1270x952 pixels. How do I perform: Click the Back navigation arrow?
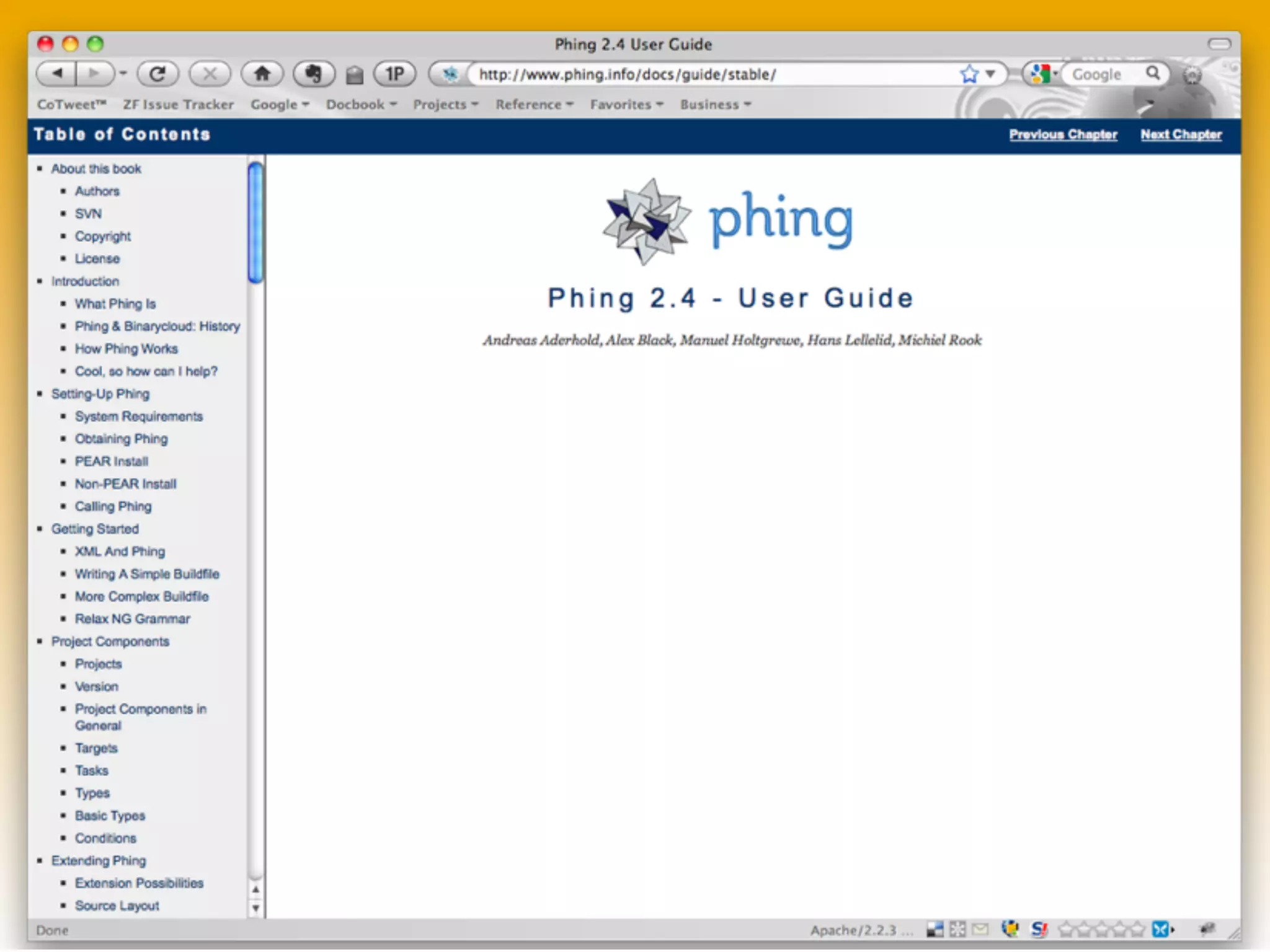coord(57,74)
